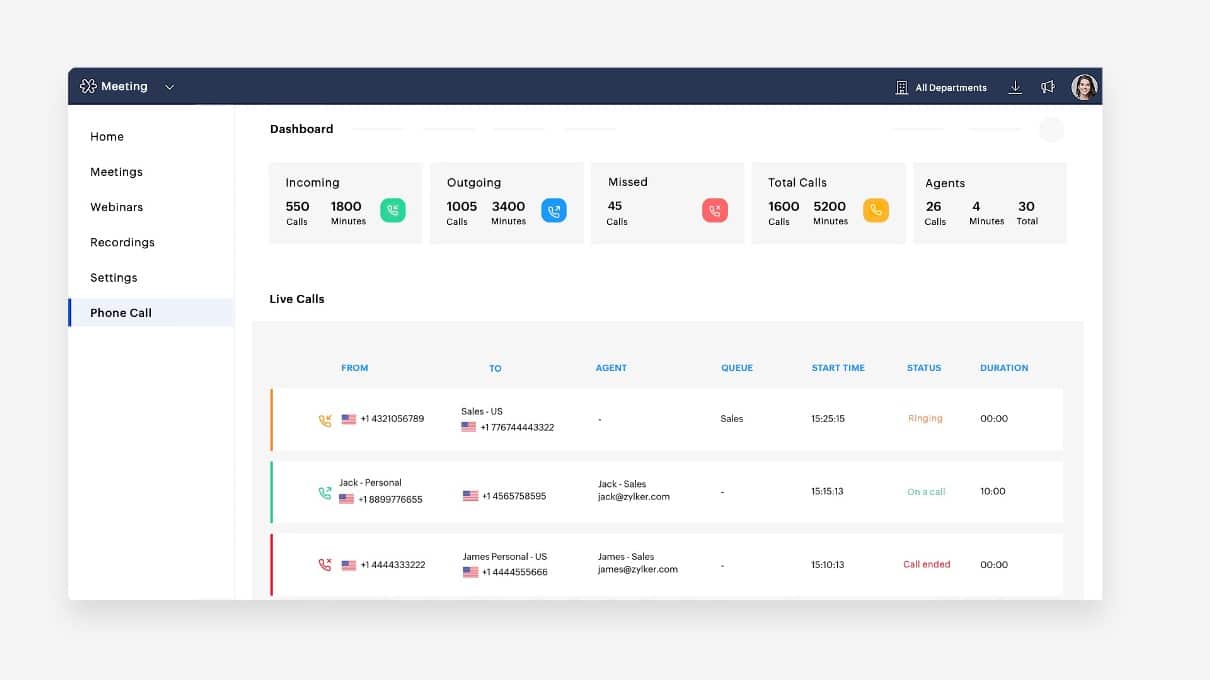Click the yellow Total Calls phone icon
1210x680 pixels.
coord(876,210)
